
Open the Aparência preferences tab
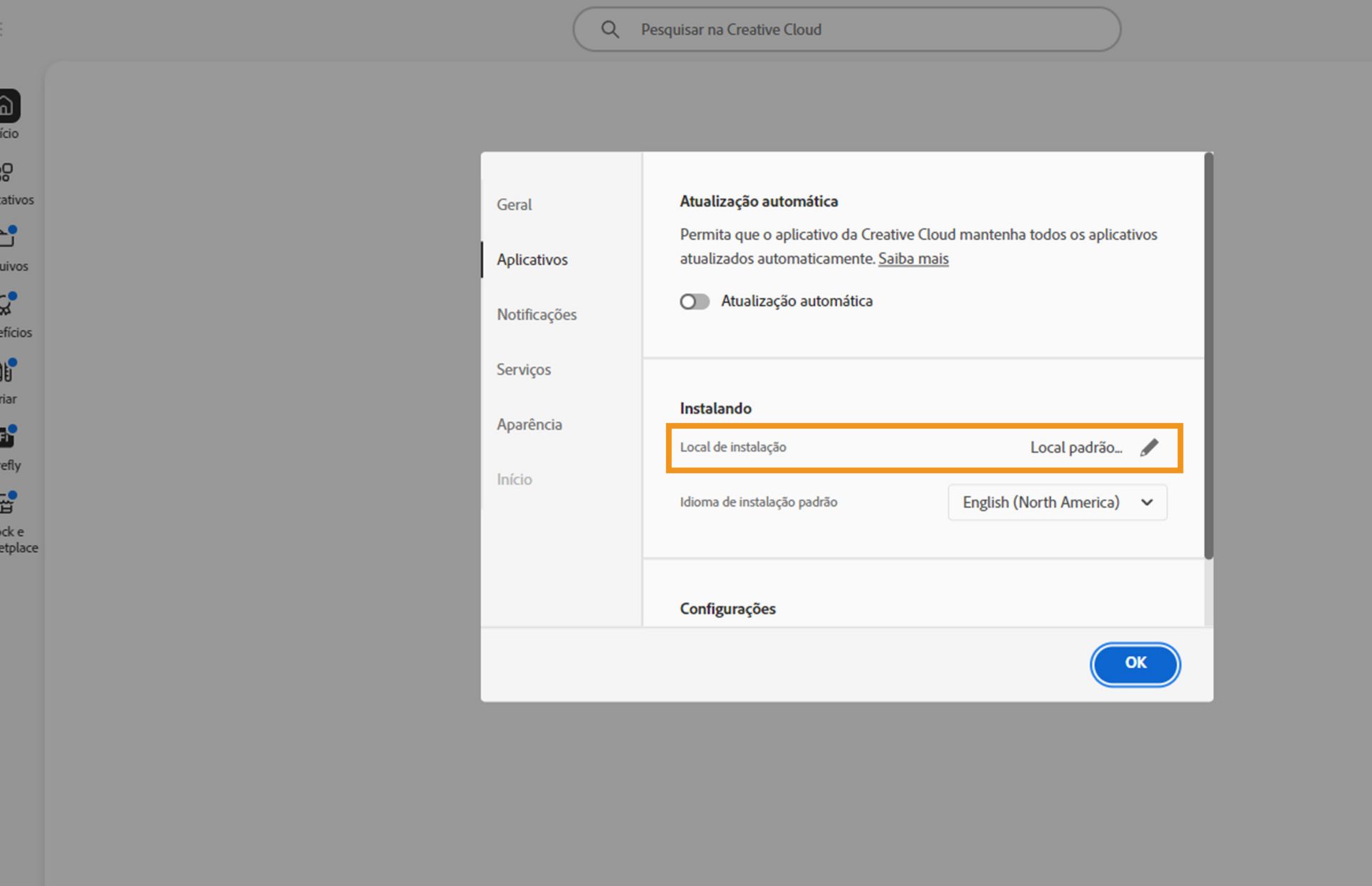(529, 424)
